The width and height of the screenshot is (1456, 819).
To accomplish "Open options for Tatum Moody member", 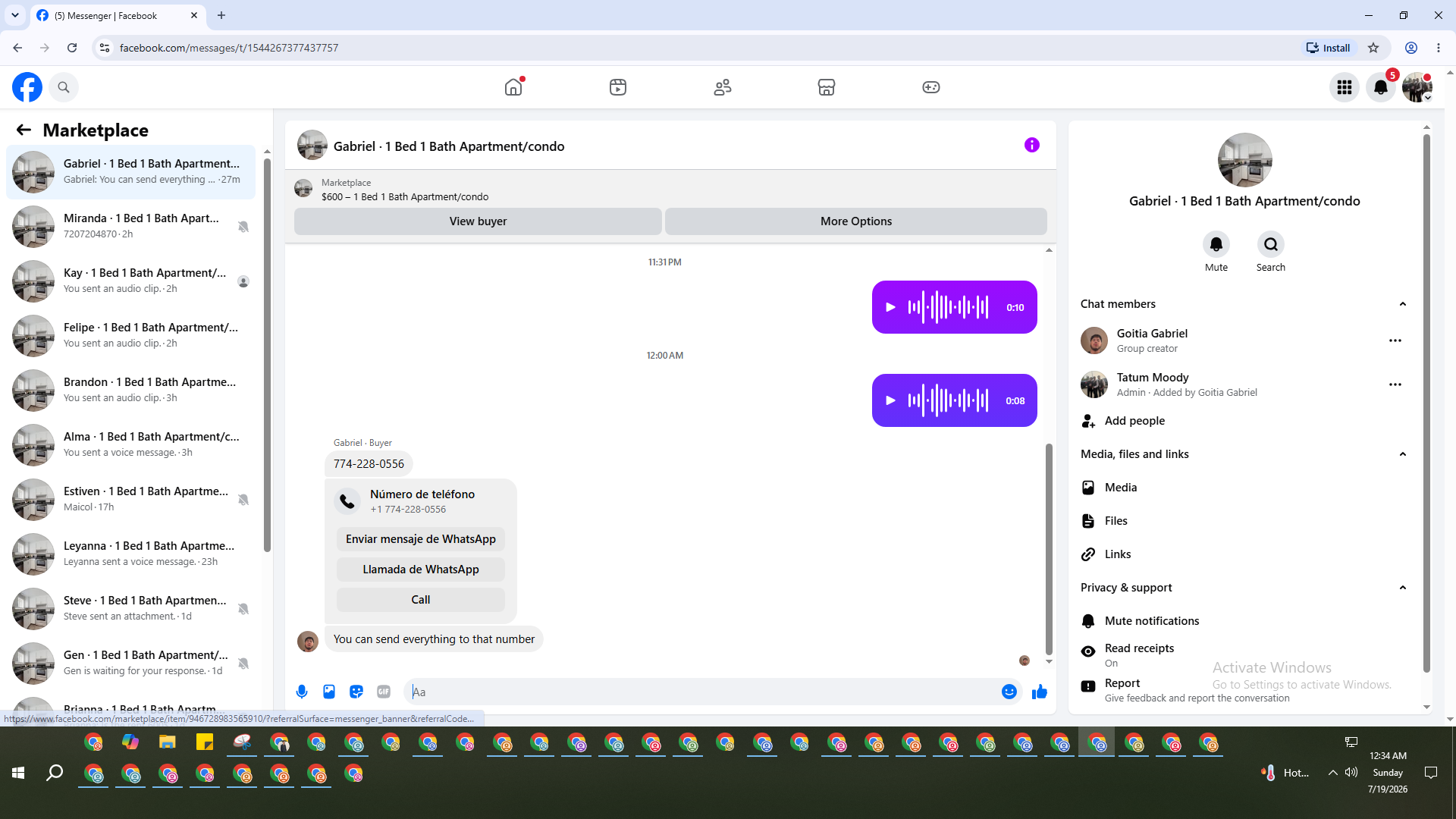I will (x=1395, y=384).
